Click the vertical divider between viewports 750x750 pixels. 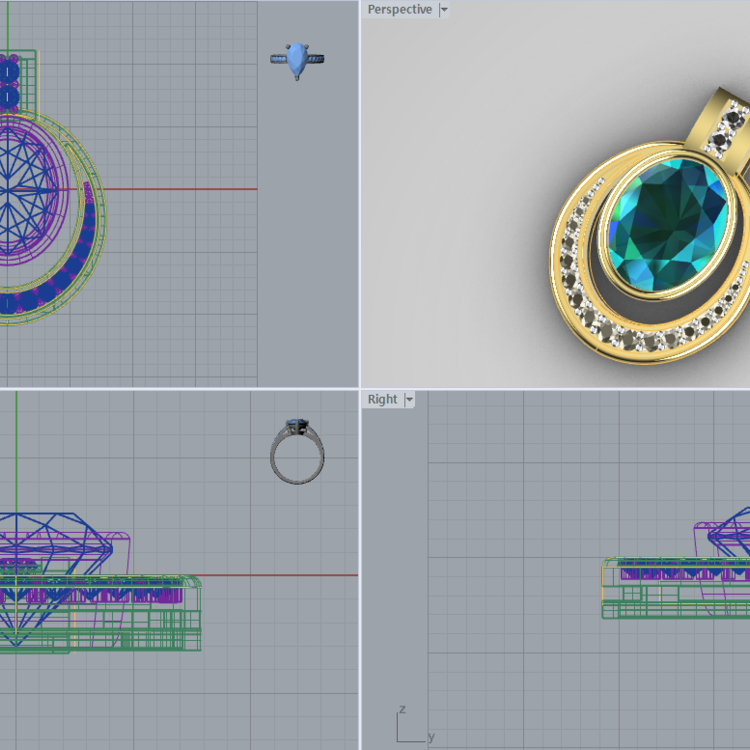pyautogui.click(x=360, y=375)
